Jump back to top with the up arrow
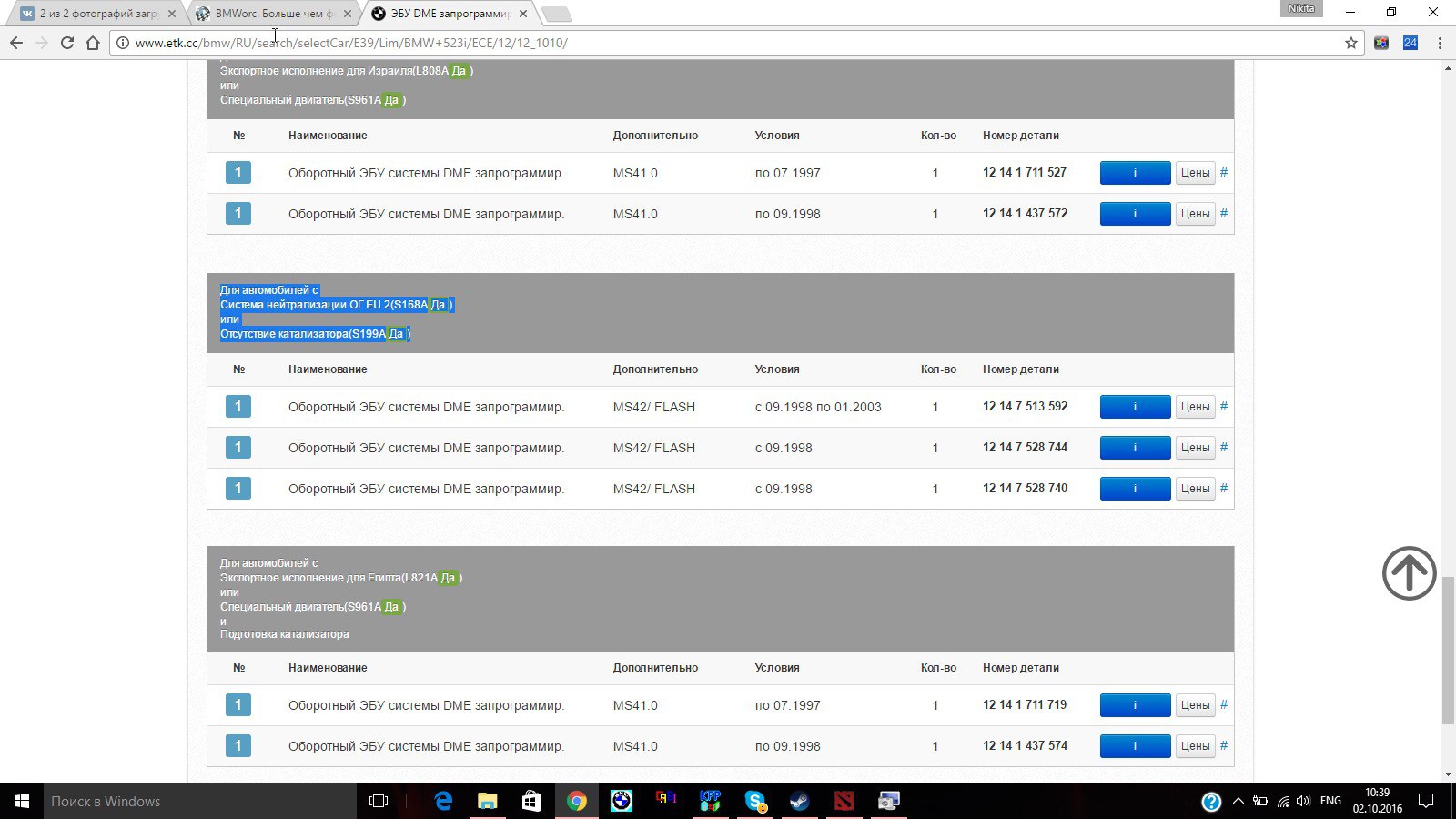 pos(1410,573)
